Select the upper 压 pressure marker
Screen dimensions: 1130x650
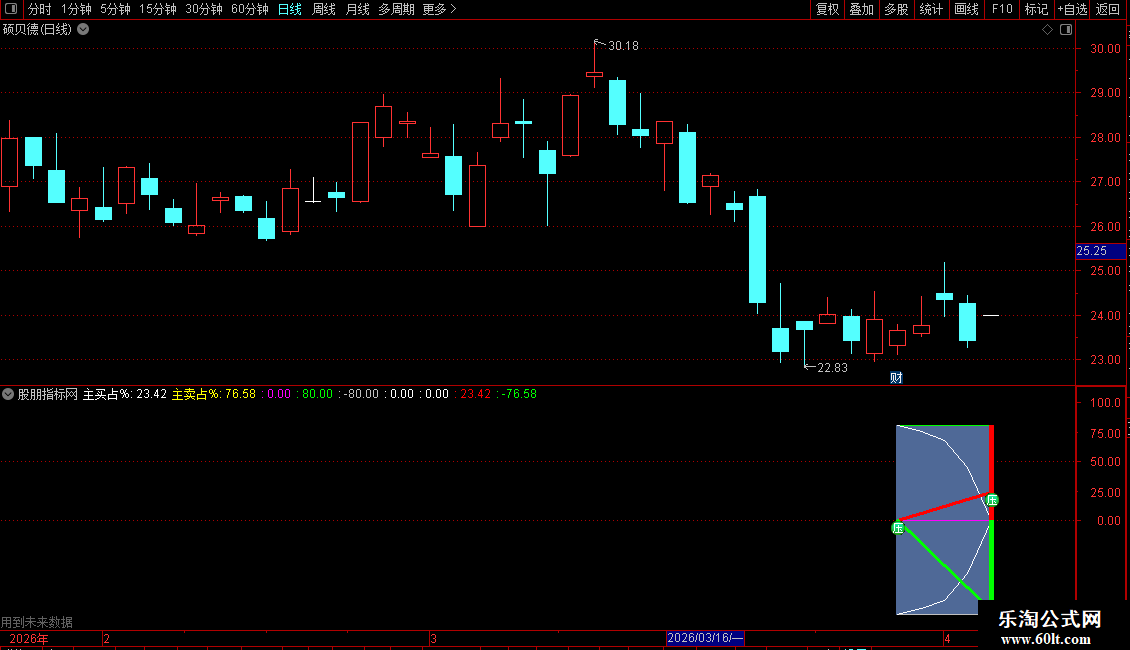992,500
